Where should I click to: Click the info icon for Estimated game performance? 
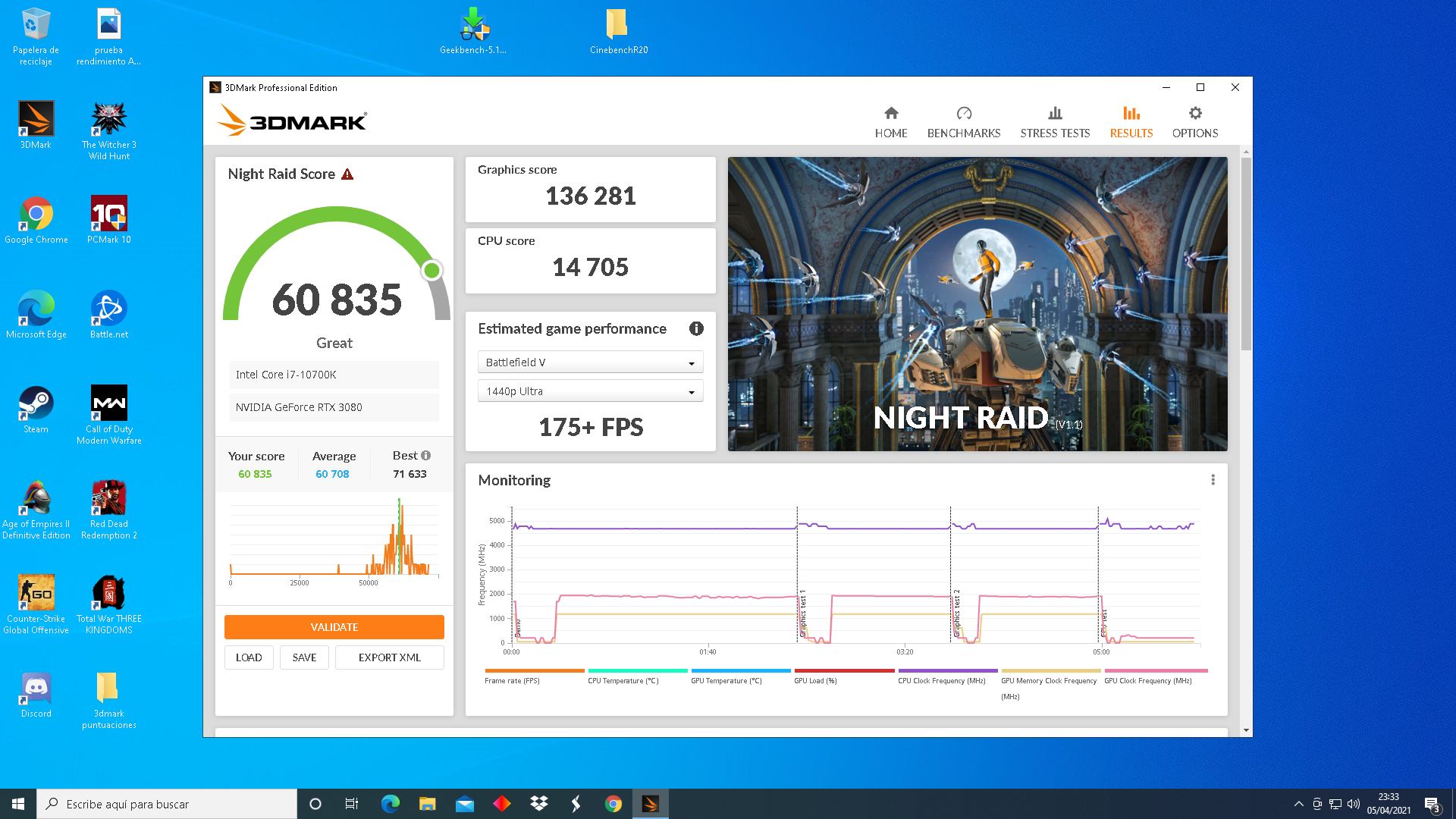click(x=696, y=328)
